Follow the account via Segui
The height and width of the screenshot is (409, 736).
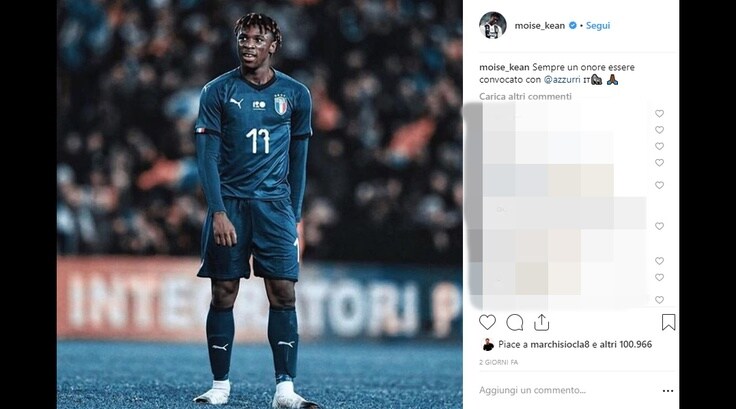pyautogui.click(x=598, y=26)
